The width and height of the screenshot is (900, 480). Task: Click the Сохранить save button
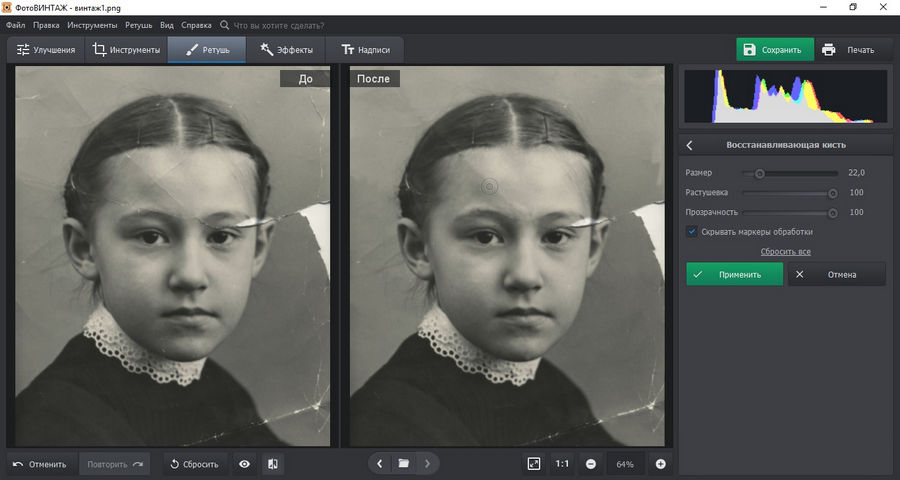click(775, 50)
